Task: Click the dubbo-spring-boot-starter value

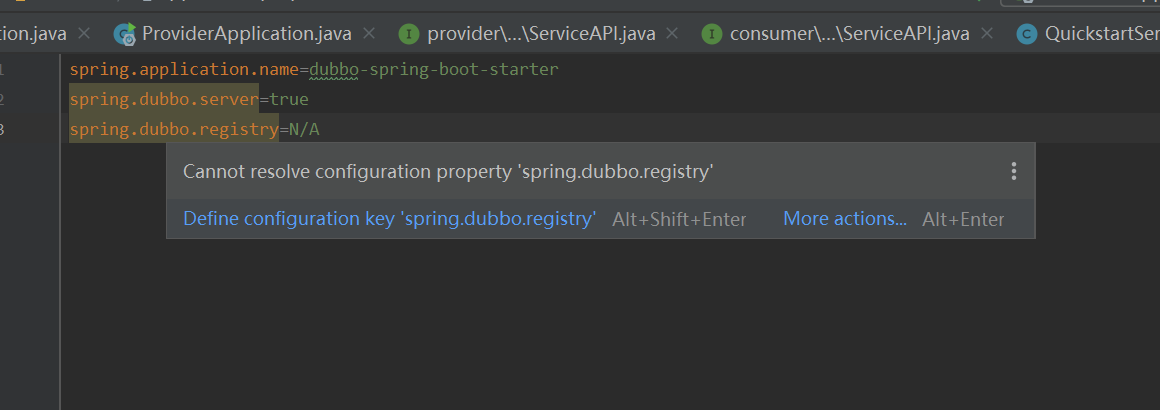Action: [434, 70]
